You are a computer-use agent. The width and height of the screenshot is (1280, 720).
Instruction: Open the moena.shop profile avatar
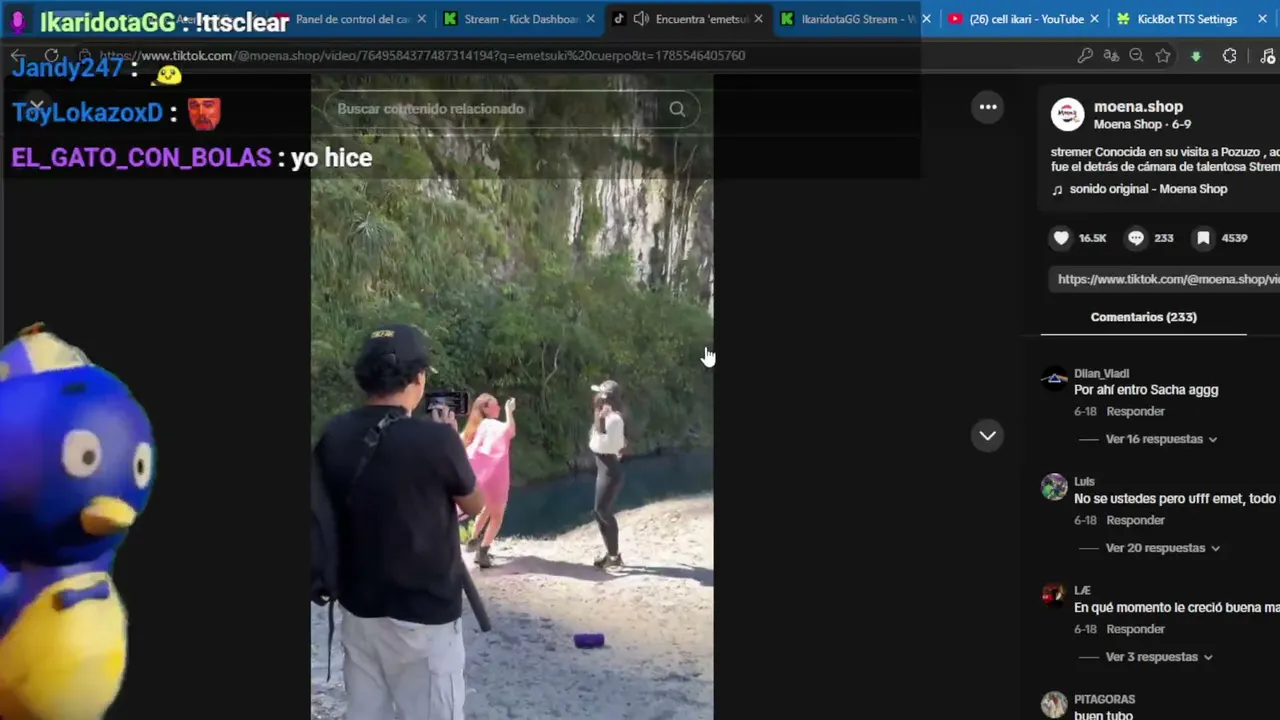point(1068,115)
